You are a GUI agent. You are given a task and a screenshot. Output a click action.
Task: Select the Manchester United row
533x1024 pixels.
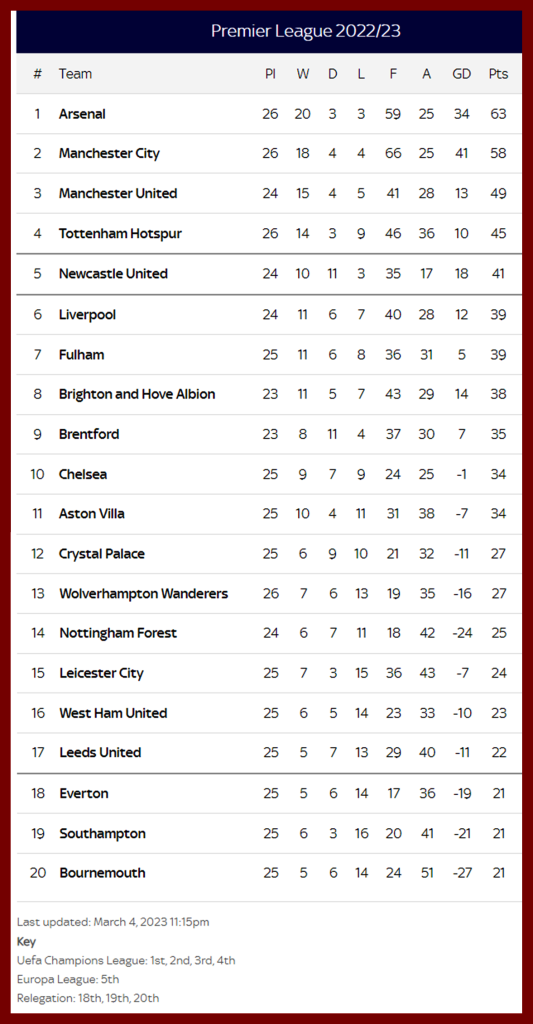[269, 193]
